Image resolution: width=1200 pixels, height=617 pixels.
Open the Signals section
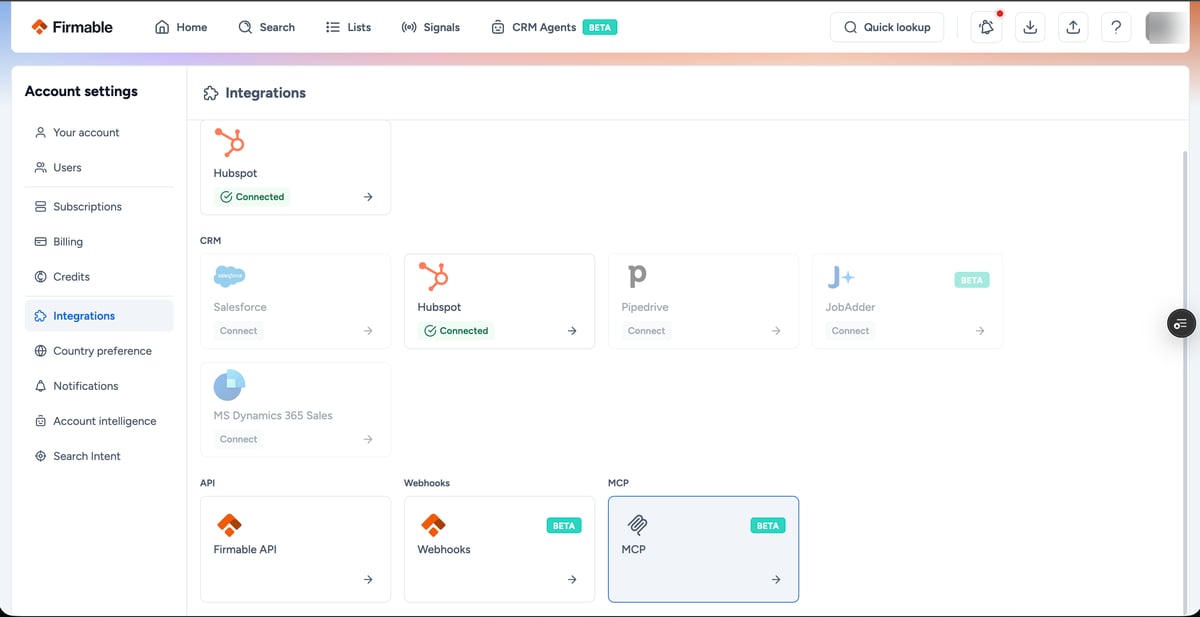430,27
